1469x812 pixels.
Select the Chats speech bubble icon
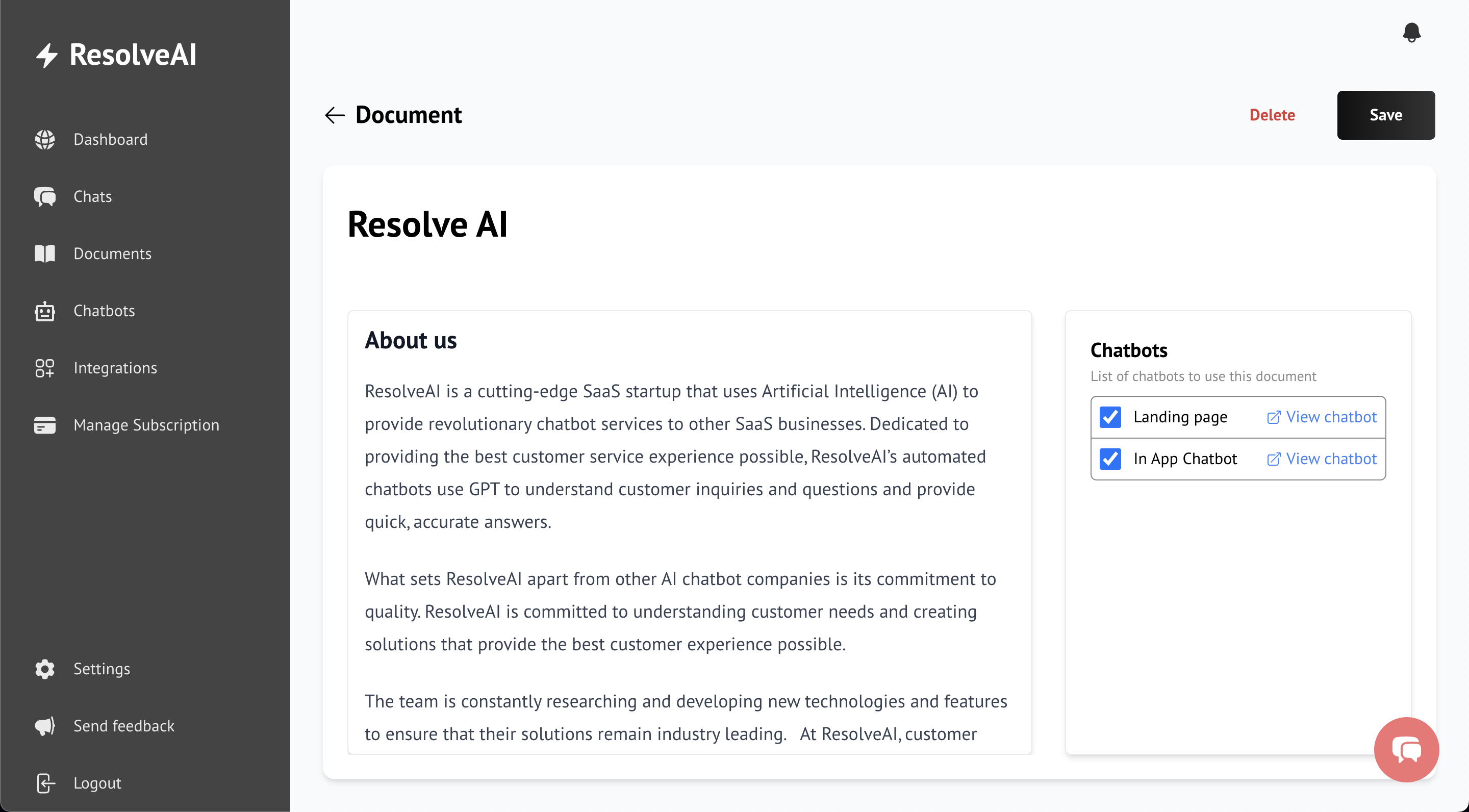pos(44,196)
